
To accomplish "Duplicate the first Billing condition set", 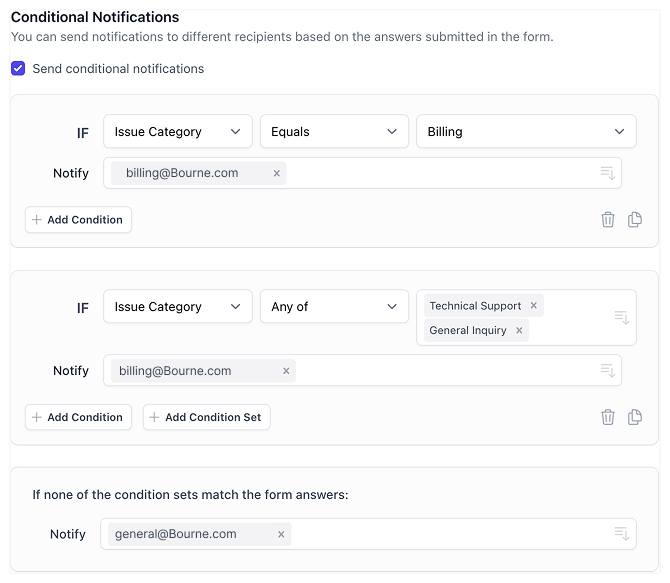I will [x=635, y=219].
